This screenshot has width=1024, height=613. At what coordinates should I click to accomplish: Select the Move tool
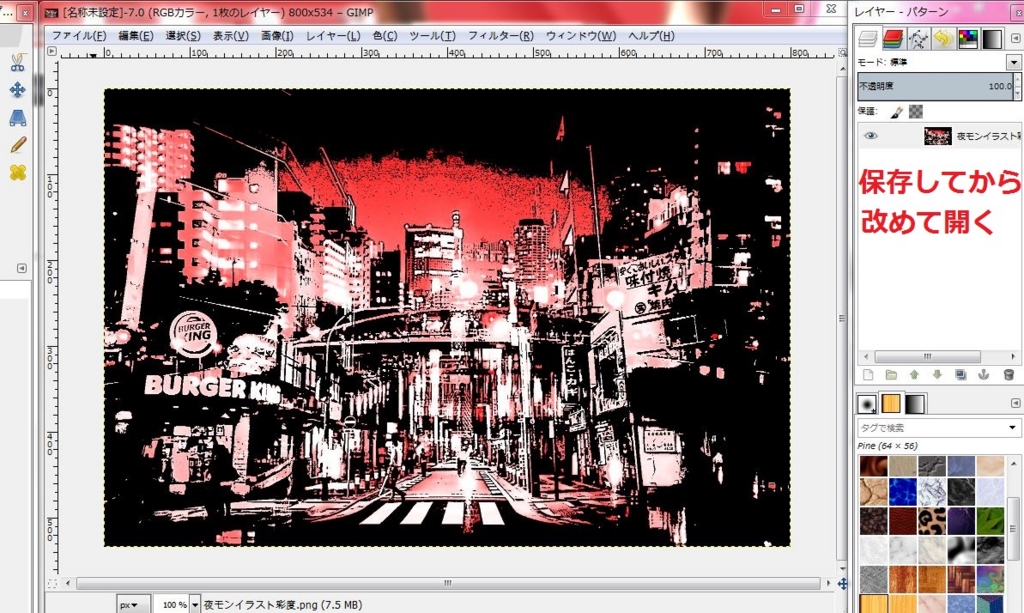point(18,89)
